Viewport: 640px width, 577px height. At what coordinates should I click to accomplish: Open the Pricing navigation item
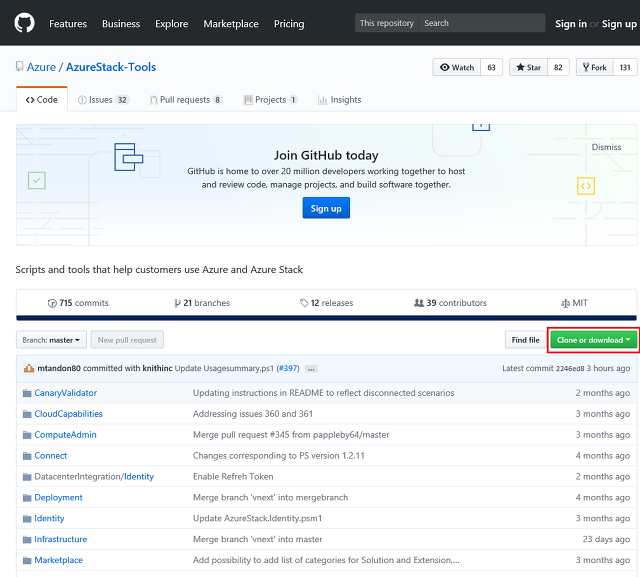(x=289, y=24)
